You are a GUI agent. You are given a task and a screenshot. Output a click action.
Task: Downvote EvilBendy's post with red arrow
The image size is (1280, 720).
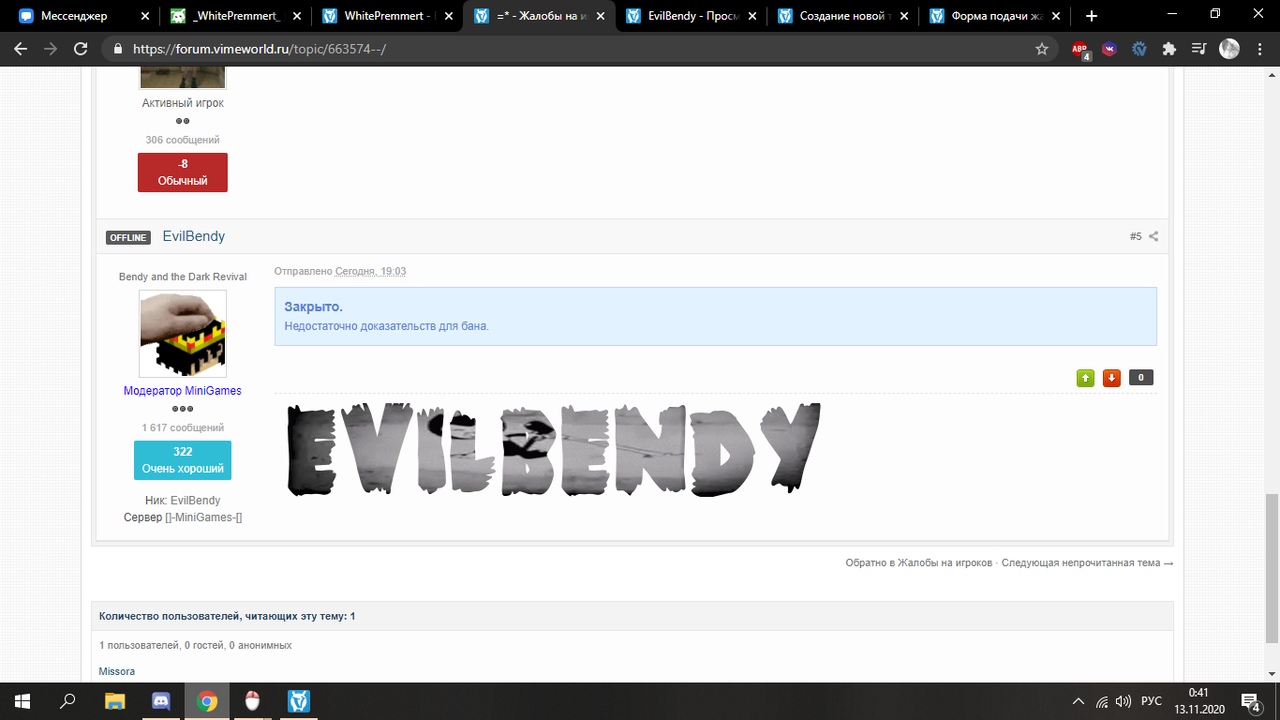(1111, 377)
